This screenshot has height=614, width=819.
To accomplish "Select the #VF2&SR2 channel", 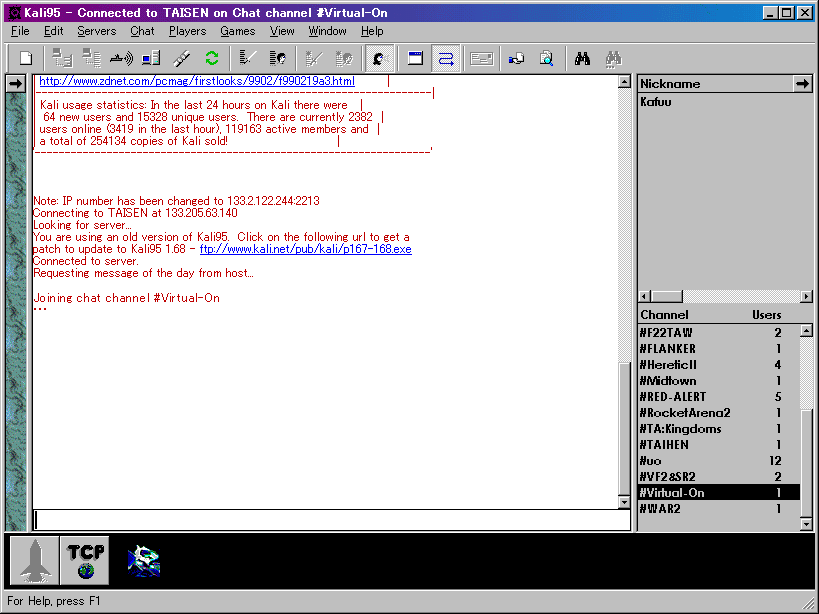I will click(719, 477).
